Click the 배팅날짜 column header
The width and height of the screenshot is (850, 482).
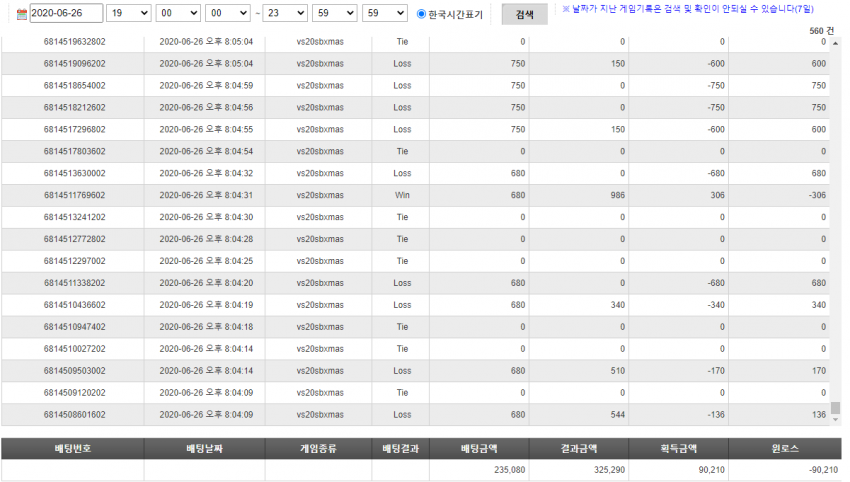pos(204,449)
